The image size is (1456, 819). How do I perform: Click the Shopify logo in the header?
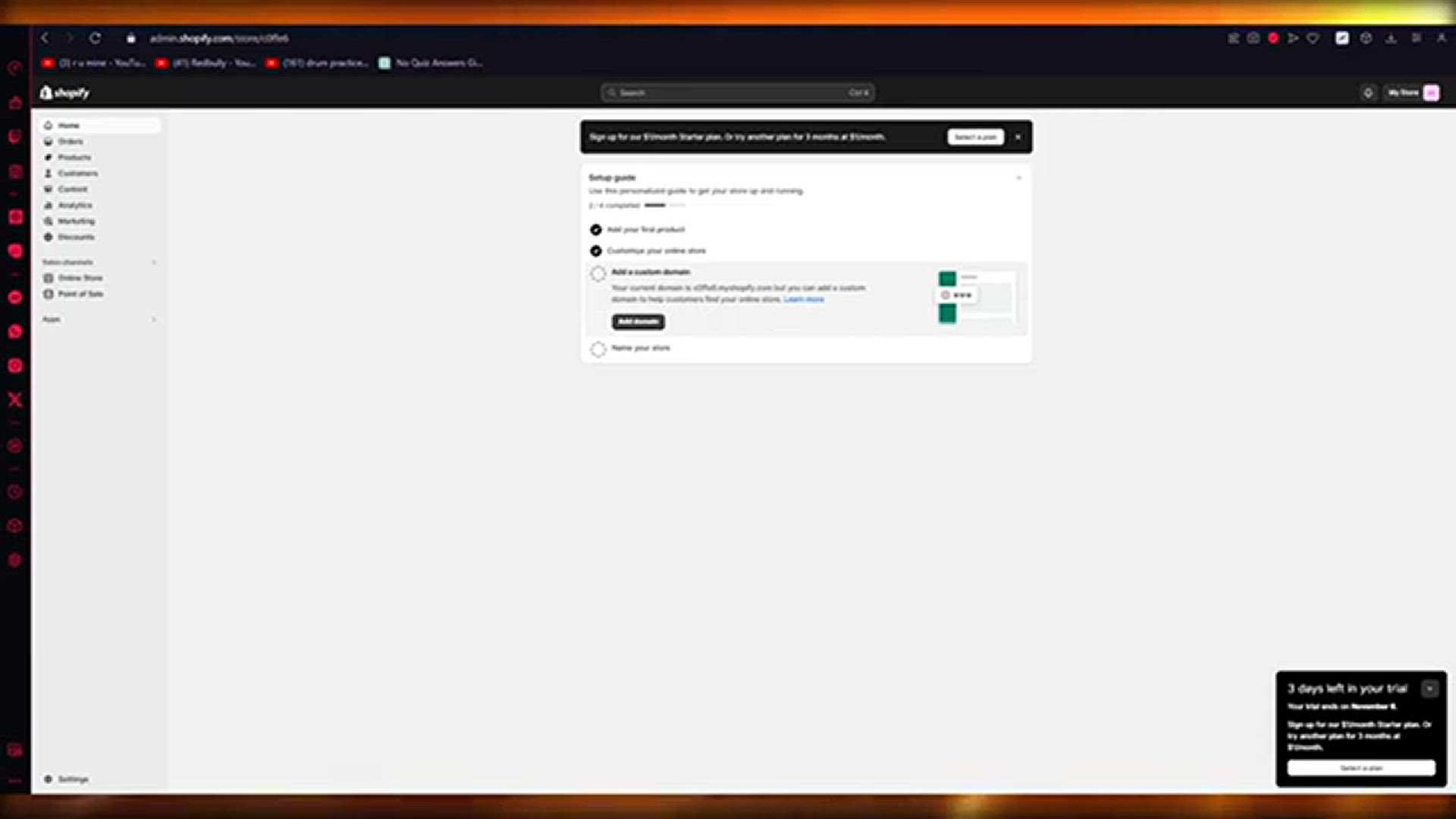[x=64, y=92]
